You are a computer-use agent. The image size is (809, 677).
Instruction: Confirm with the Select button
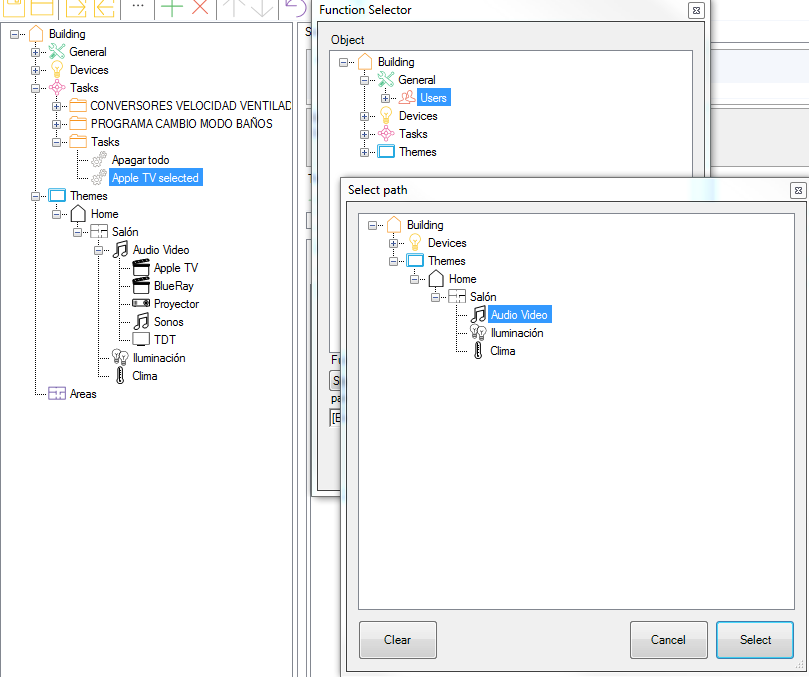pyautogui.click(x=754, y=640)
